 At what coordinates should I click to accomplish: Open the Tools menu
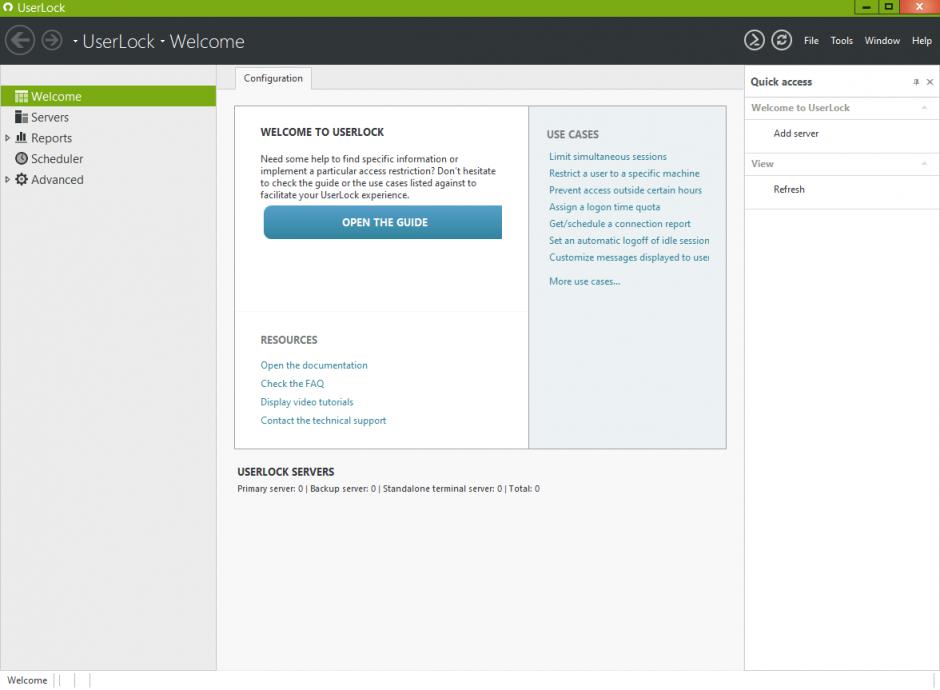[842, 41]
